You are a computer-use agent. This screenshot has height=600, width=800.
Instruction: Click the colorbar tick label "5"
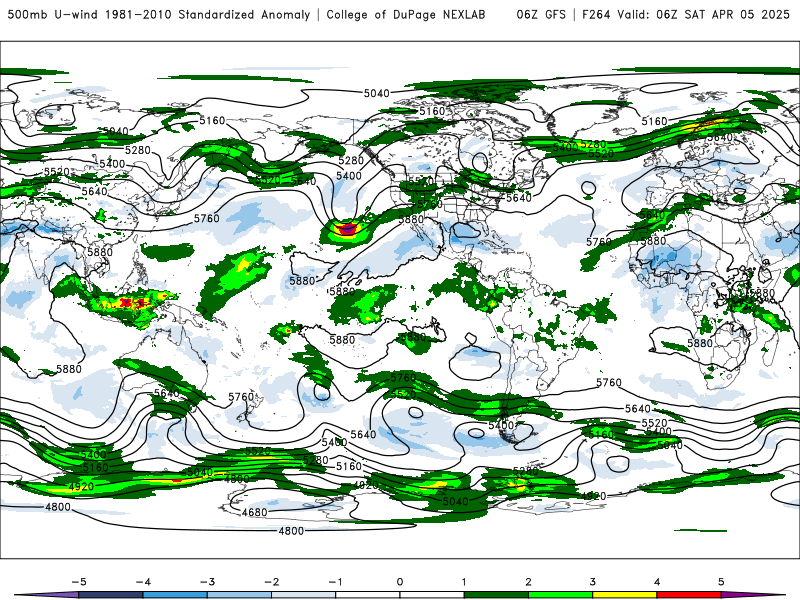tap(721, 582)
